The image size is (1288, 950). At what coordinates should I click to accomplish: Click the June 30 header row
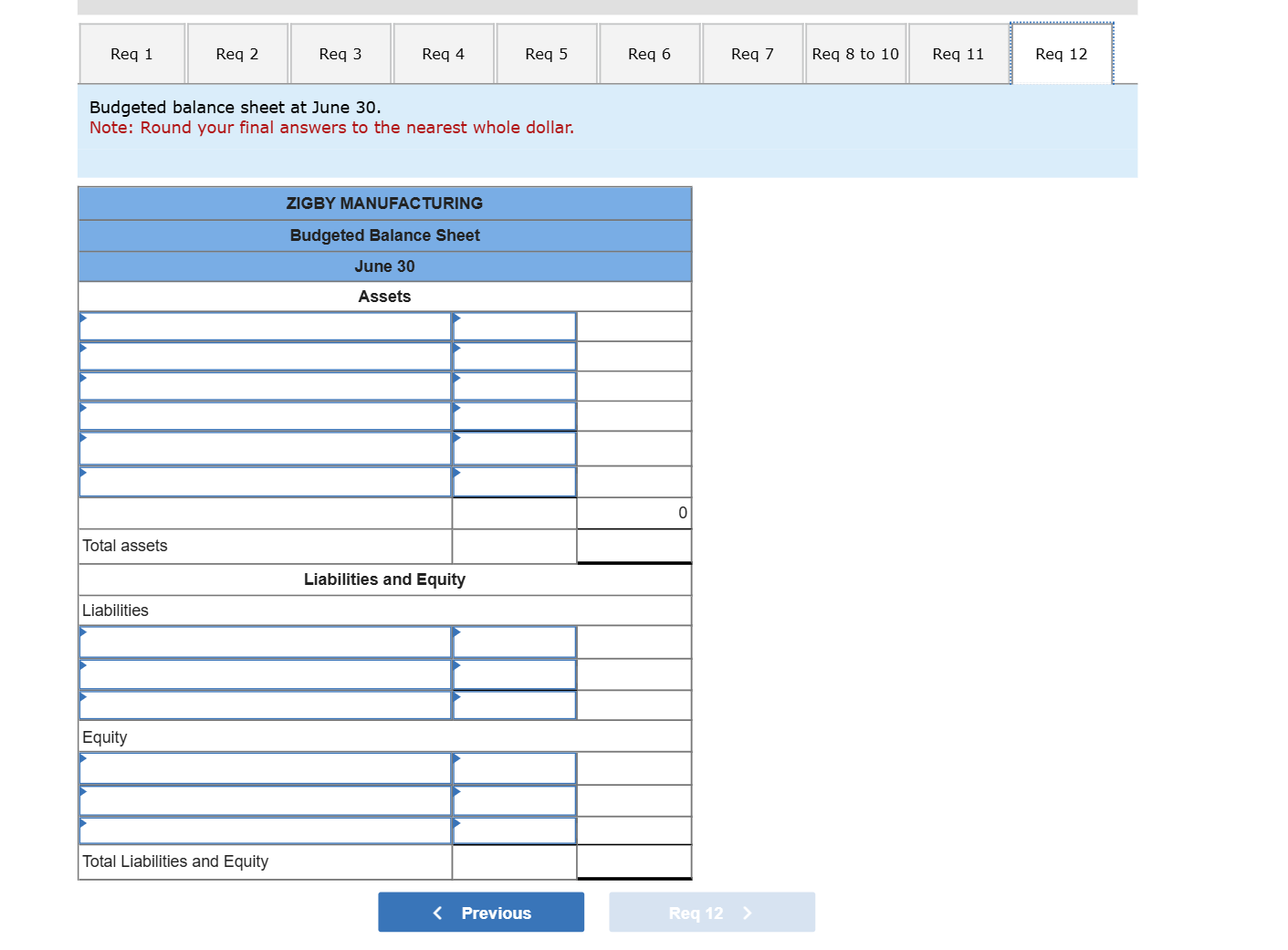point(385,266)
